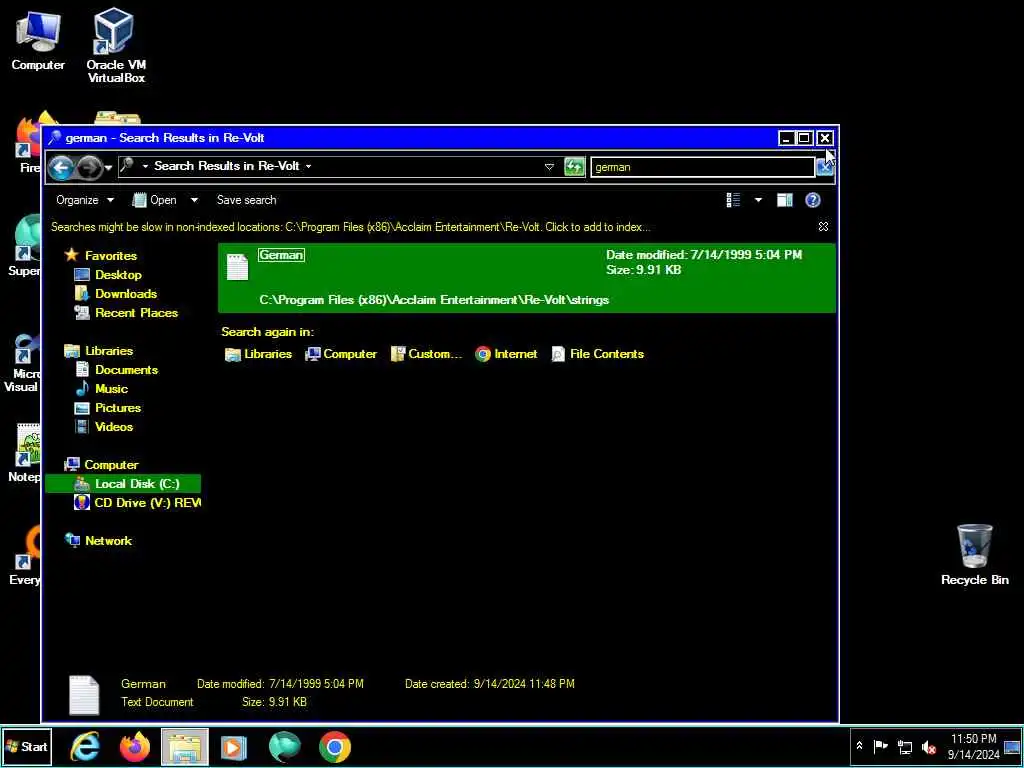Click the Open toolbar button
Viewport: 1024px width, 768px height.
click(155, 200)
